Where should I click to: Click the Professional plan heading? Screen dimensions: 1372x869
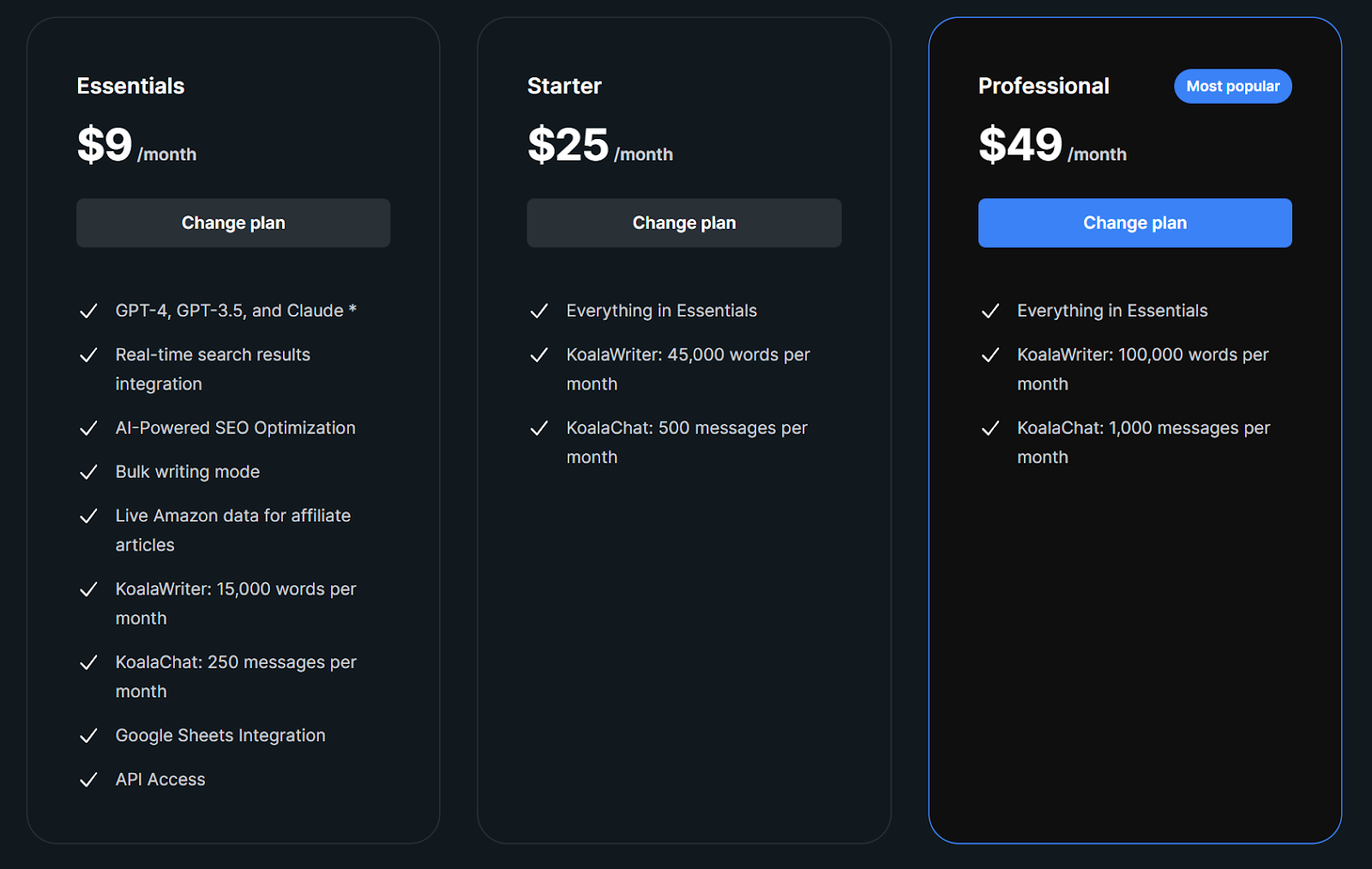[1044, 86]
